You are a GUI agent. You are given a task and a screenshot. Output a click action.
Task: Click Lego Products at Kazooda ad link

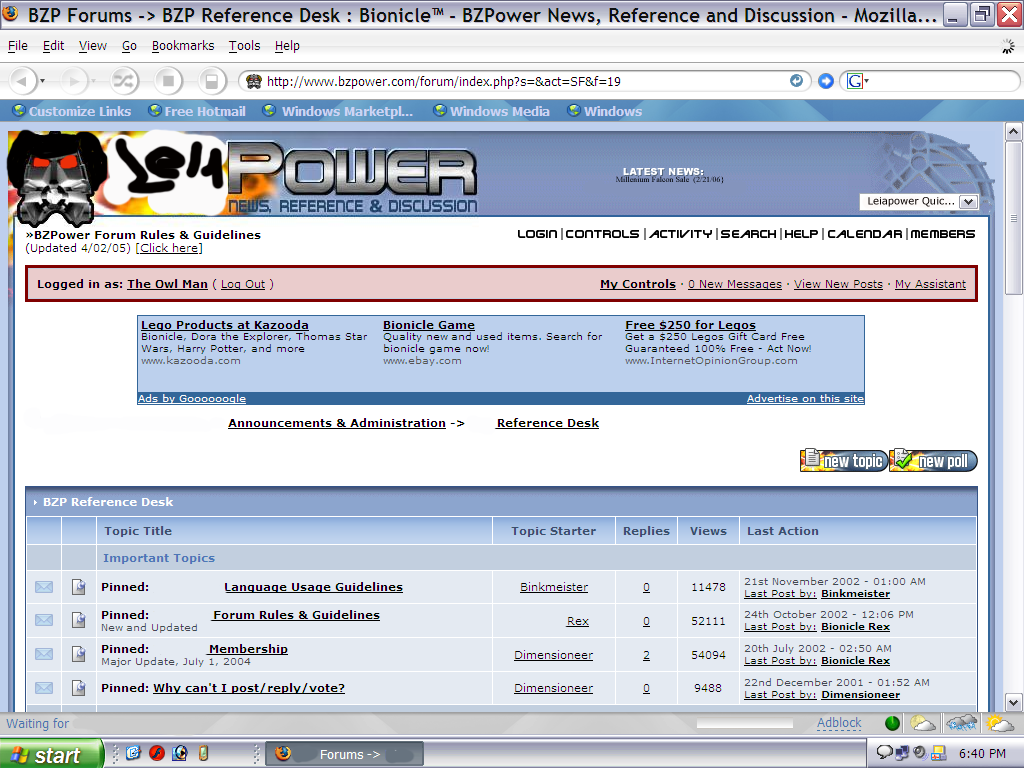225,325
